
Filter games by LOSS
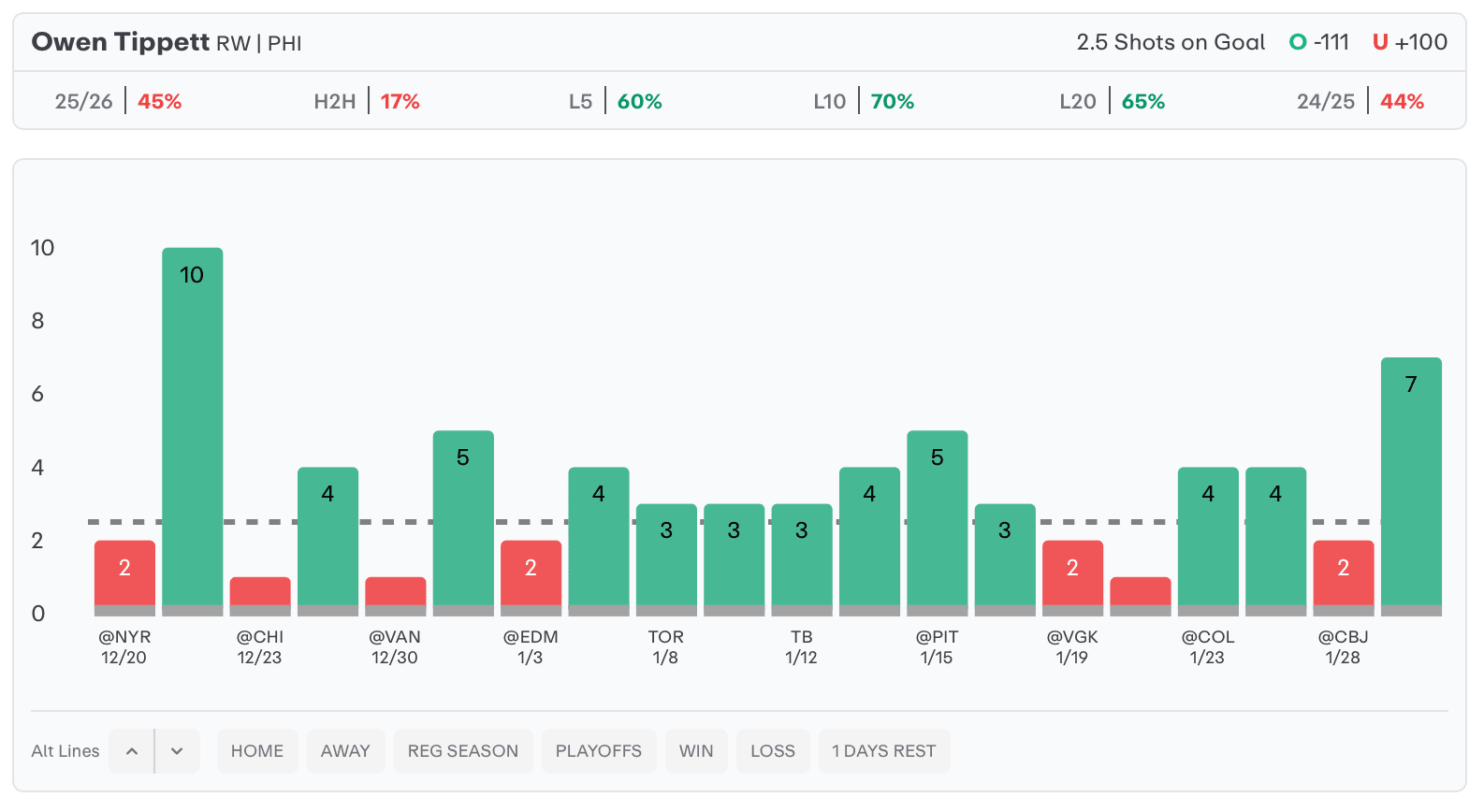773,751
